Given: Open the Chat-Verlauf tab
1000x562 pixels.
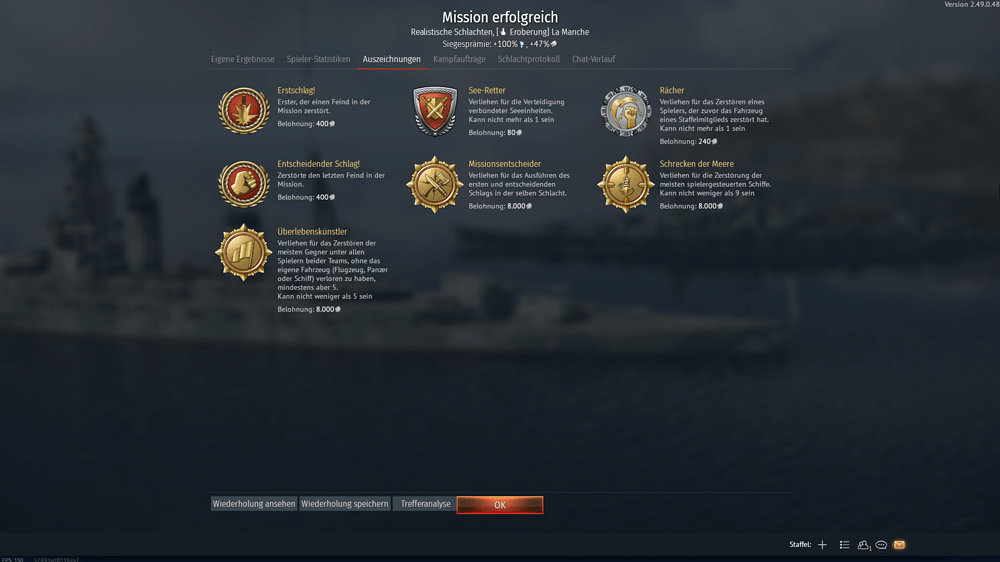Looking at the screenshot, I should (593, 59).
